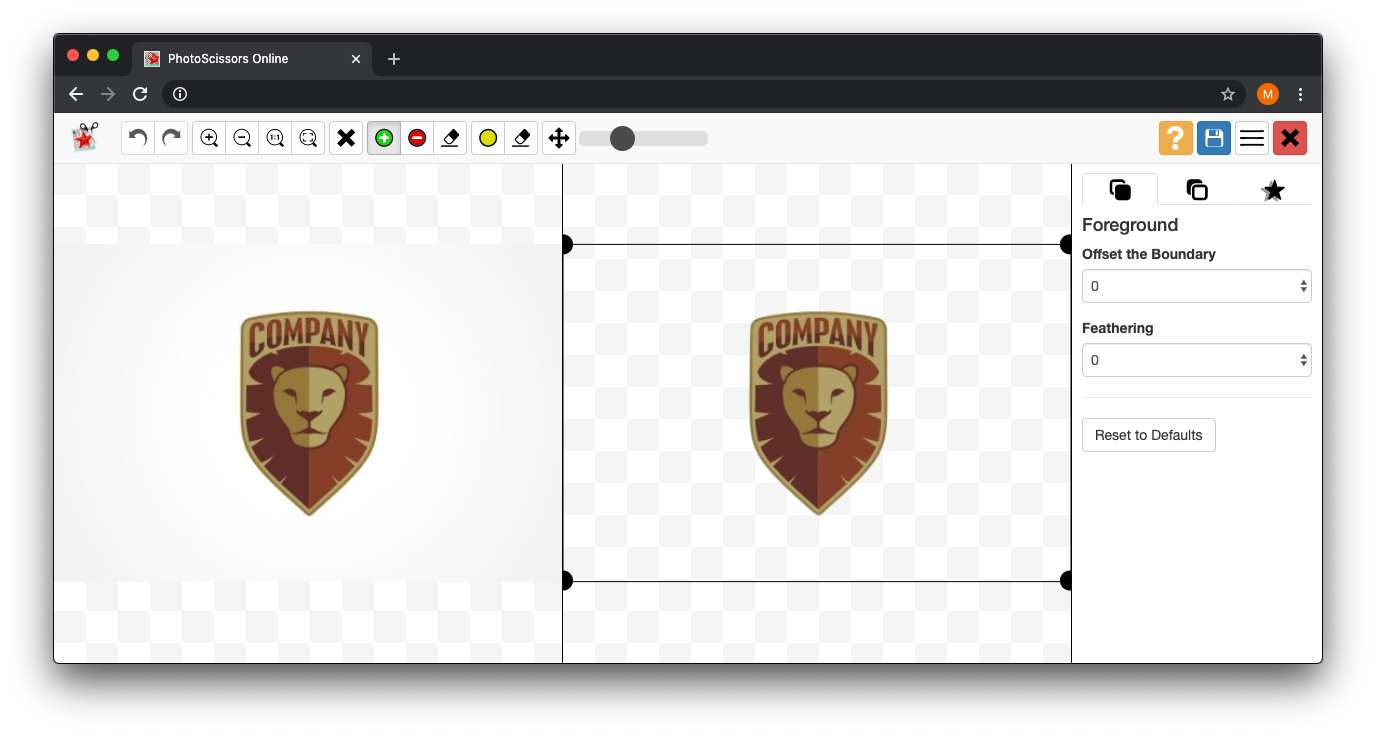The image size is (1375, 732).
Task: Open the profile avatar M
Action: pyautogui.click(x=1268, y=94)
